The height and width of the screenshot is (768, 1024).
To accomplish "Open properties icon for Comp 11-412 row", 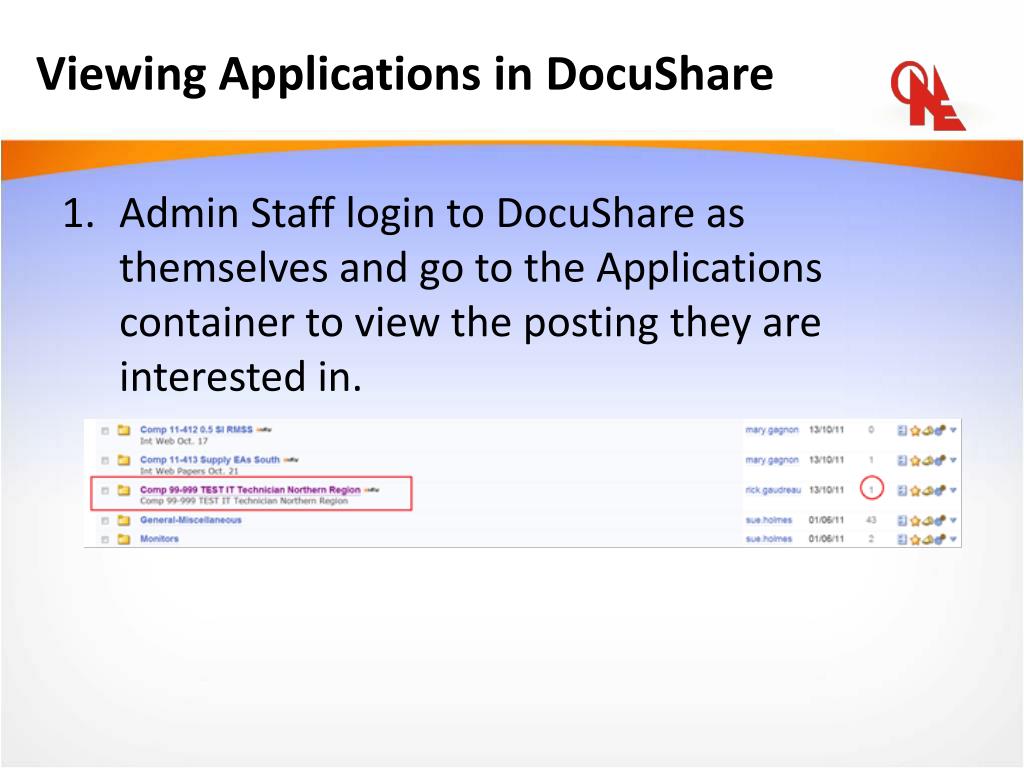I will [x=902, y=430].
